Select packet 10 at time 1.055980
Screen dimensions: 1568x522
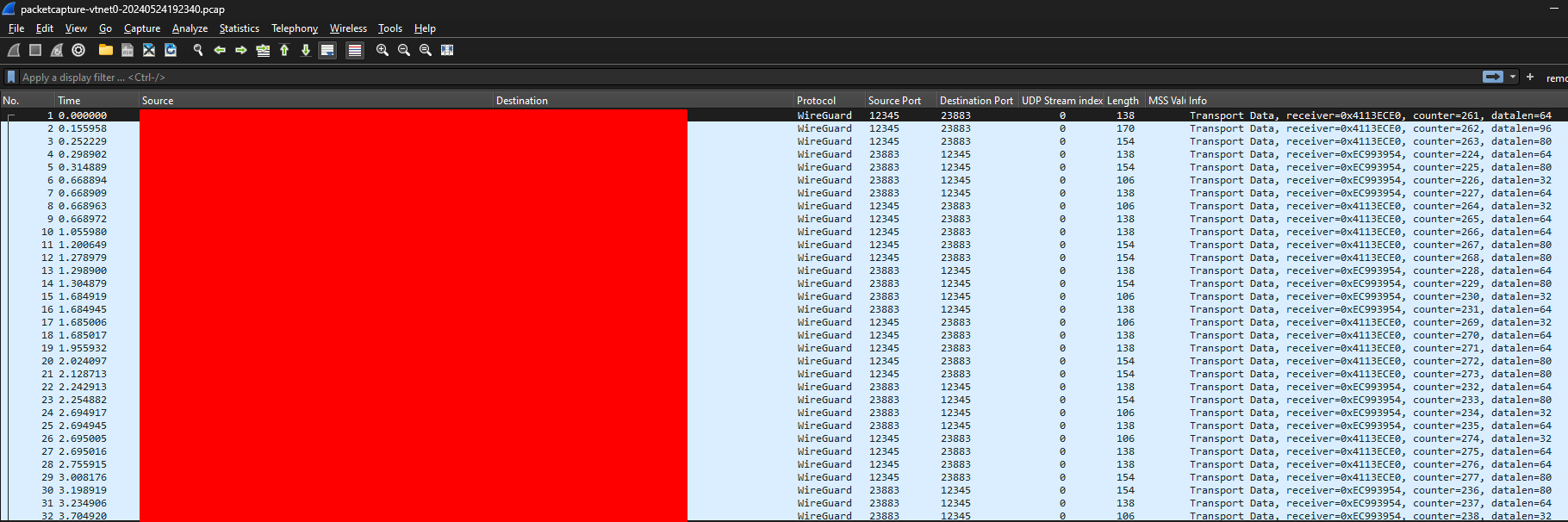784,232
